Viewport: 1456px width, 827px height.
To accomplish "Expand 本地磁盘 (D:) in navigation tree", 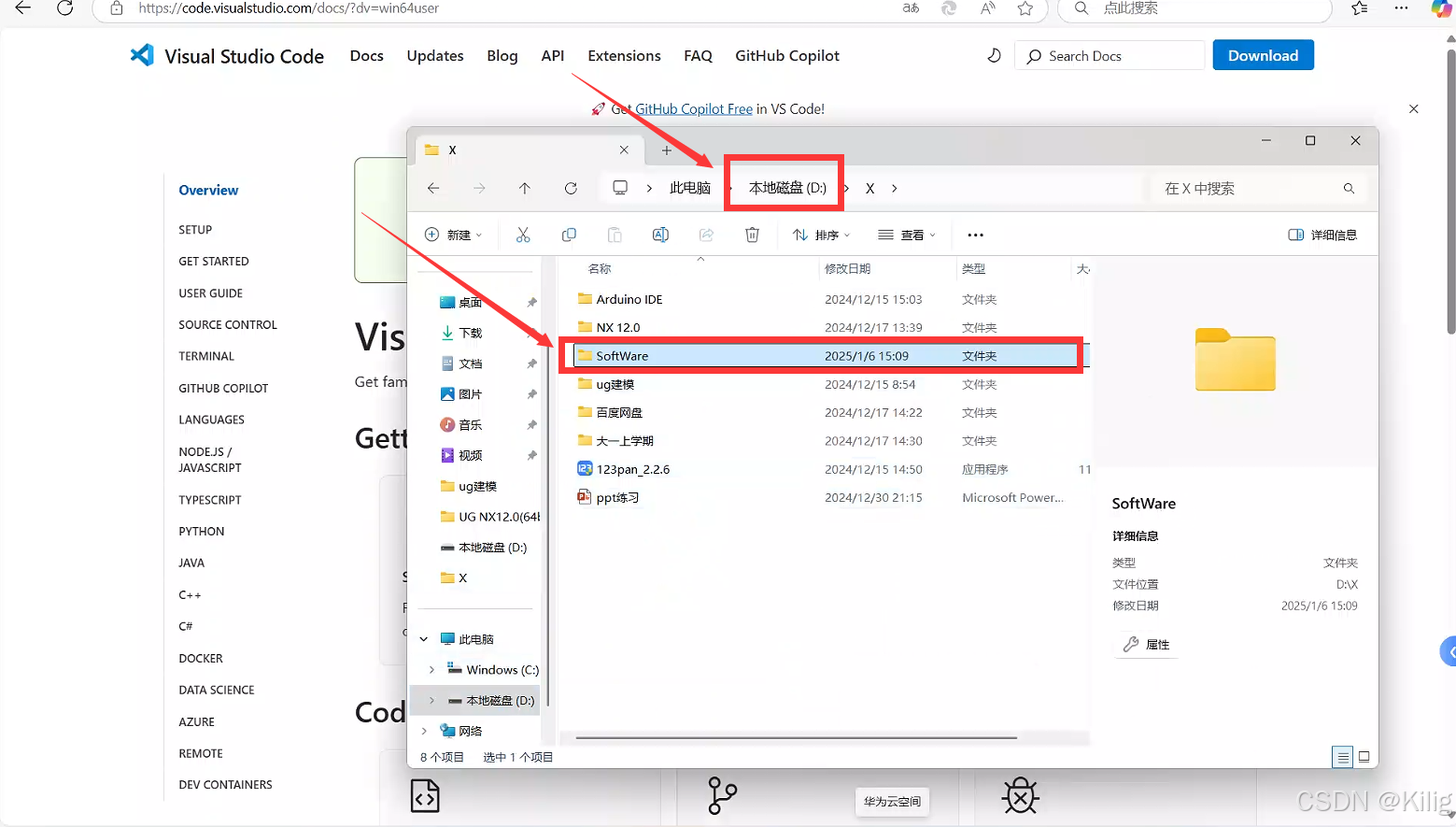I will point(431,700).
